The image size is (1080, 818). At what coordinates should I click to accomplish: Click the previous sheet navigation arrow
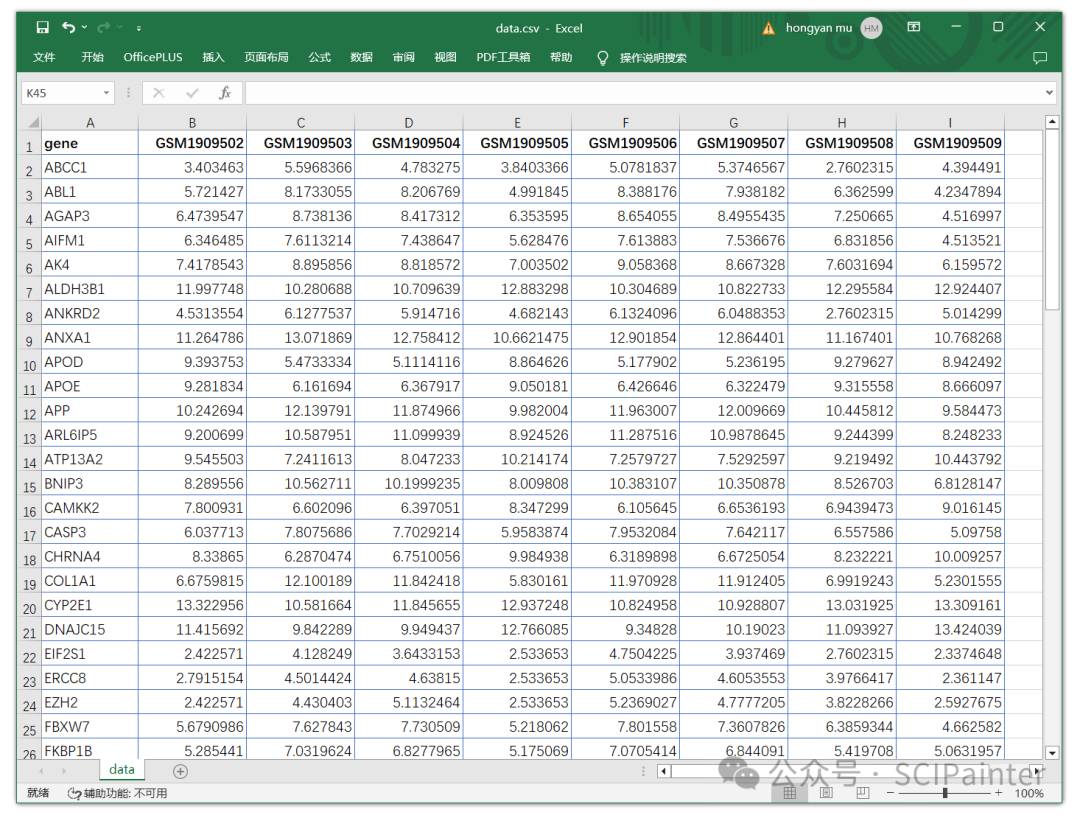click(41, 771)
